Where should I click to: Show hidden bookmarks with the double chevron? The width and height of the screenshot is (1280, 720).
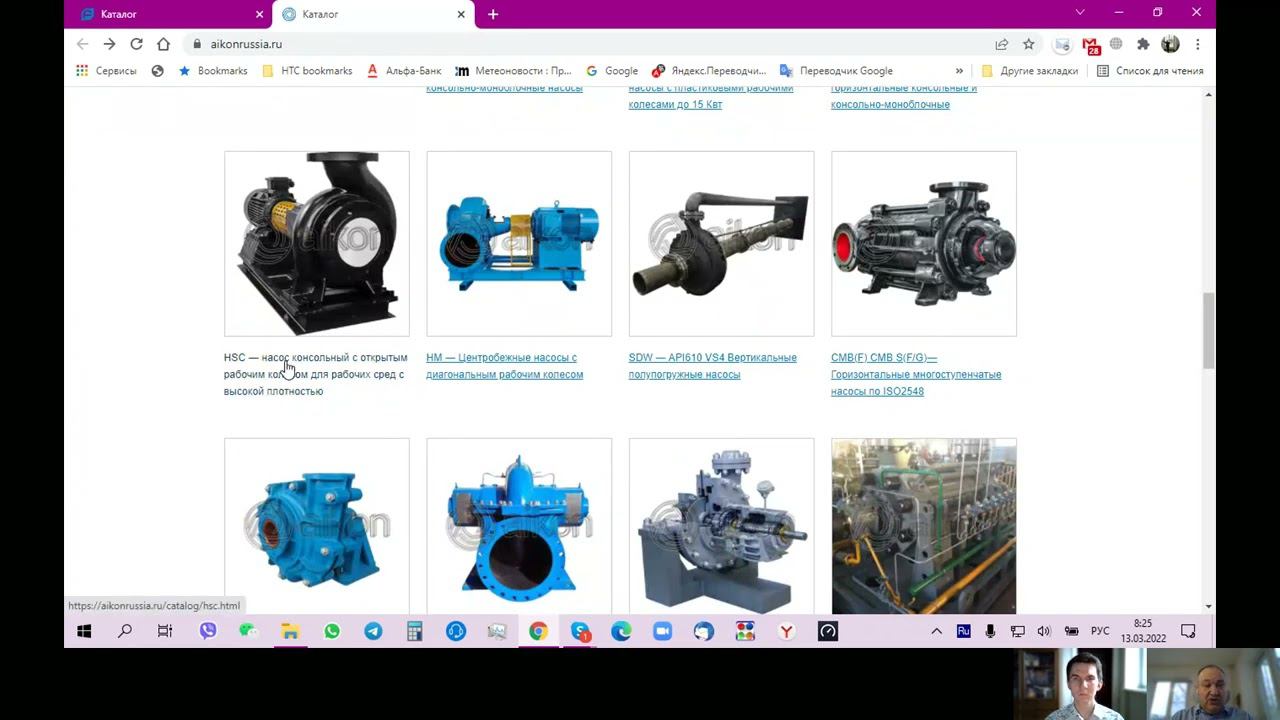(x=959, y=71)
